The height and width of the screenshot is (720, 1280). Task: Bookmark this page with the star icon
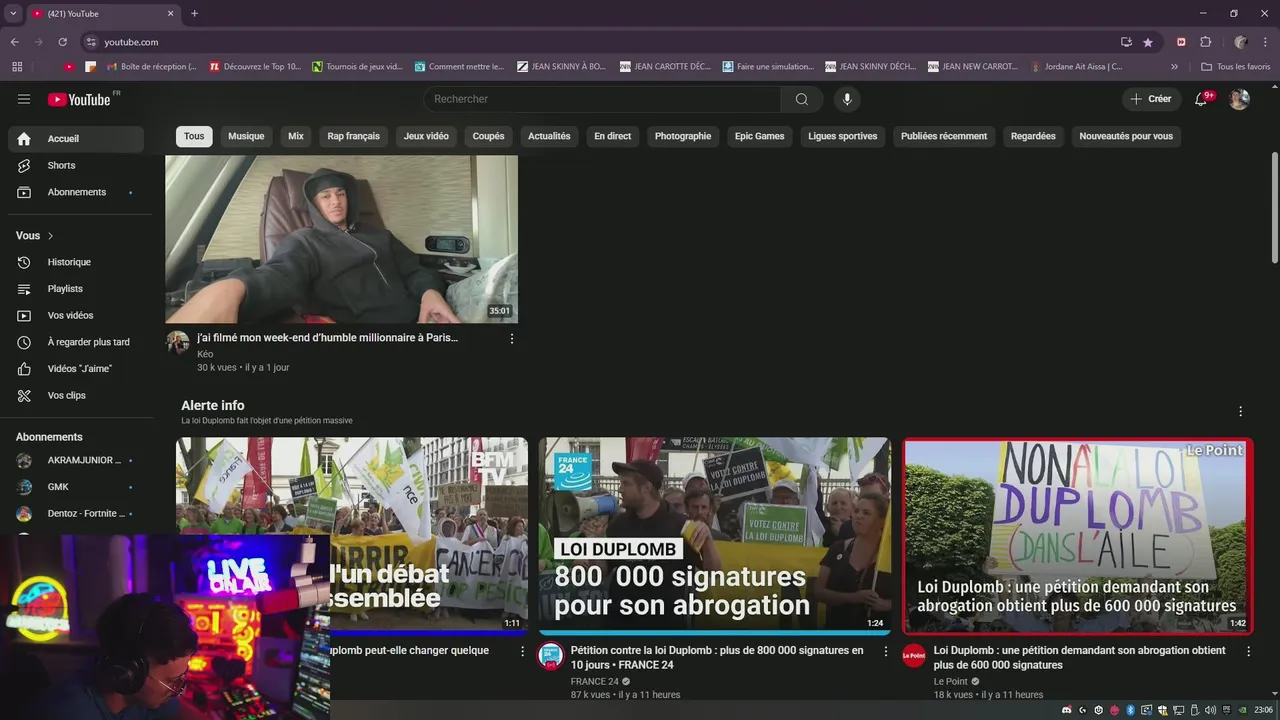click(x=1148, y=42)
